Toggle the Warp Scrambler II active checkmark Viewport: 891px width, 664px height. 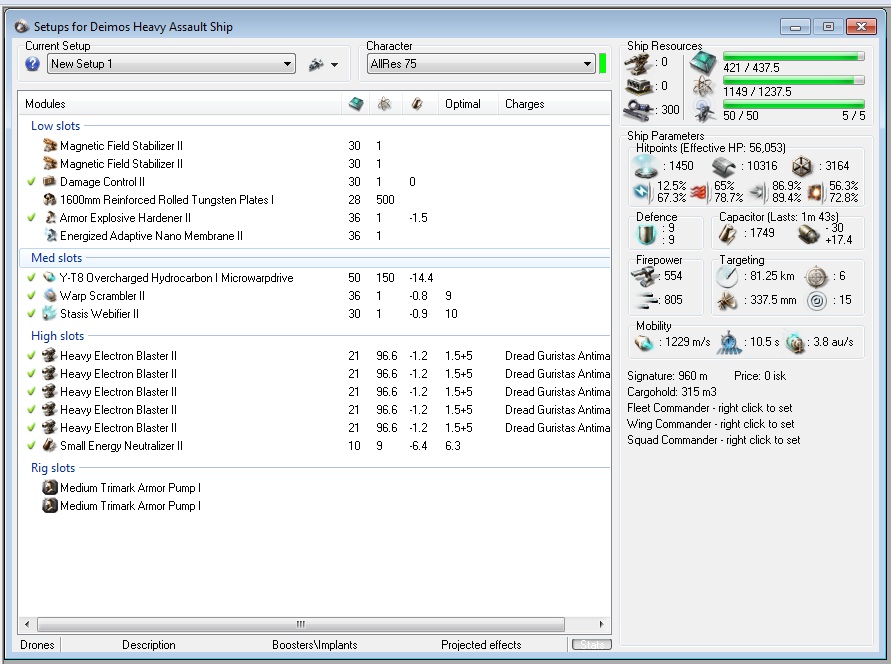[31, 296]
